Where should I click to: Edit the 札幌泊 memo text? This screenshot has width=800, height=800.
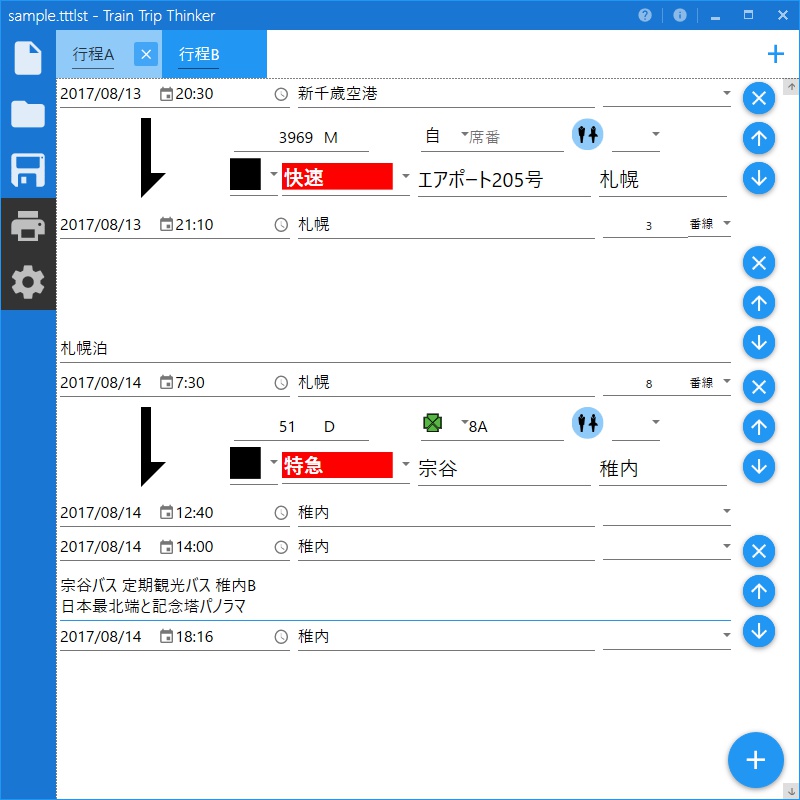[x=395, y=348]
